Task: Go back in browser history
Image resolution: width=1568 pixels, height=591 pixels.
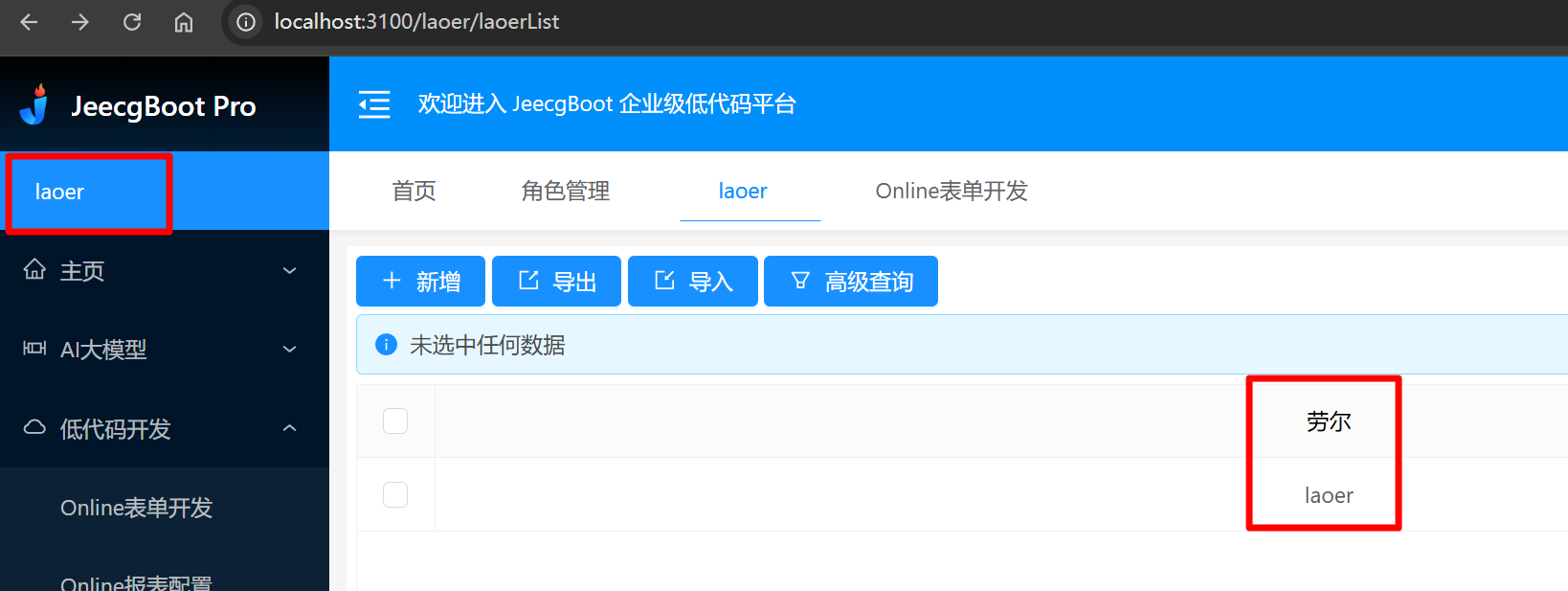Action: (x=29, y=22)
